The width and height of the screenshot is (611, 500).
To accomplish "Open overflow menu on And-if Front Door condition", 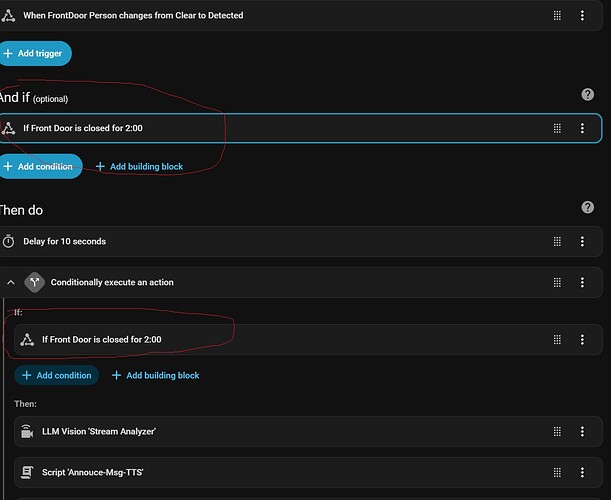I will pos(582,128).
